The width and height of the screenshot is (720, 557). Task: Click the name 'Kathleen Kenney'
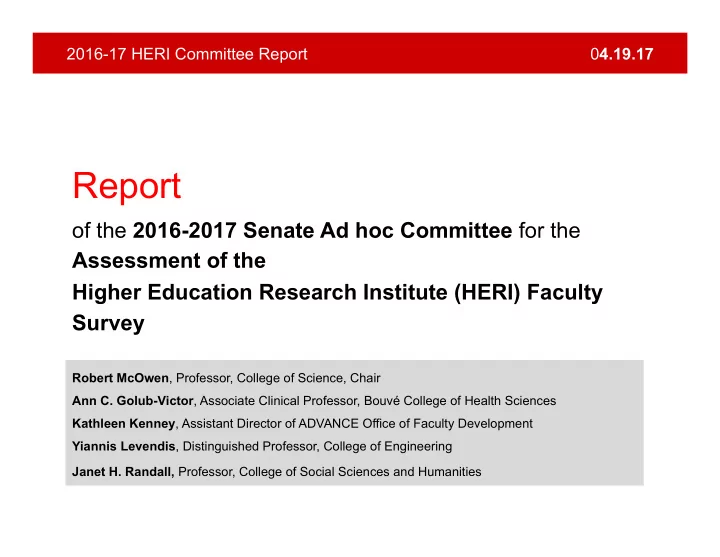click(124, 423)
